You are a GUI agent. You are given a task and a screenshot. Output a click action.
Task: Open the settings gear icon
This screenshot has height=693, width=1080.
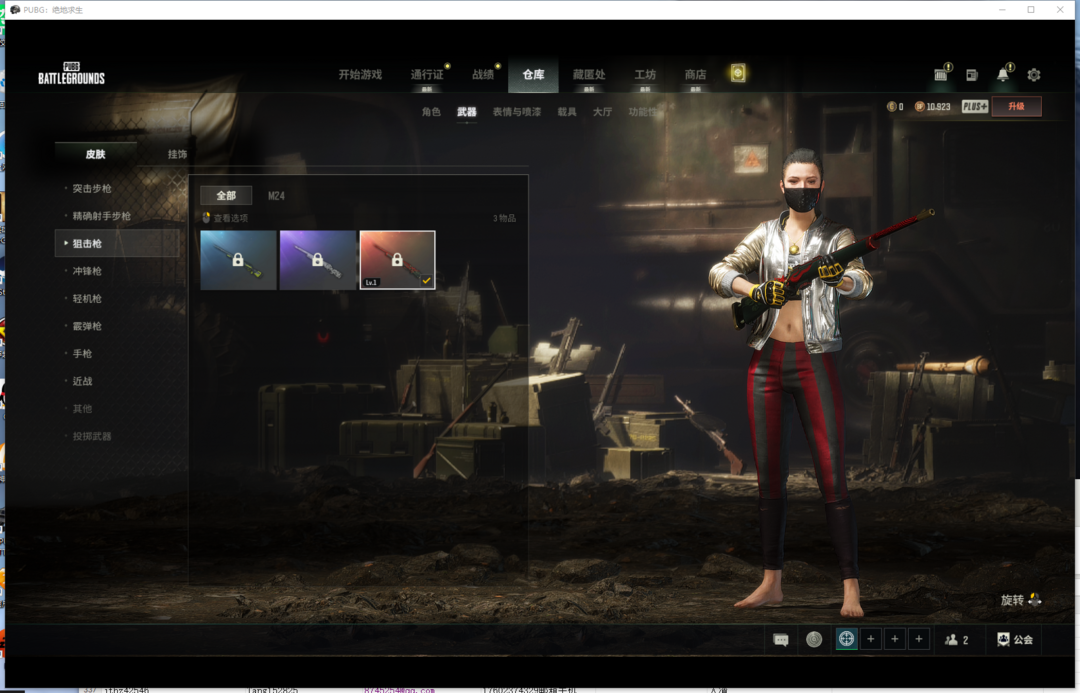click(1033, 74)
